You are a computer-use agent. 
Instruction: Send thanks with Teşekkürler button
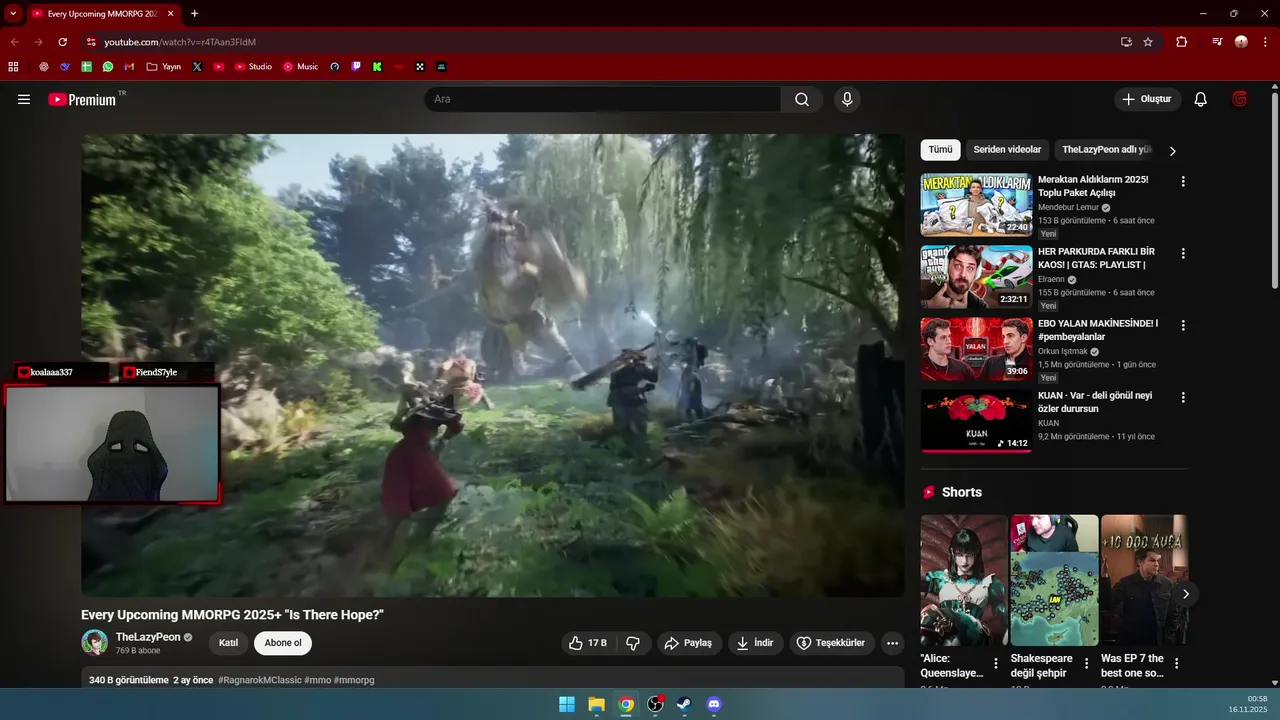click(832, 643)
